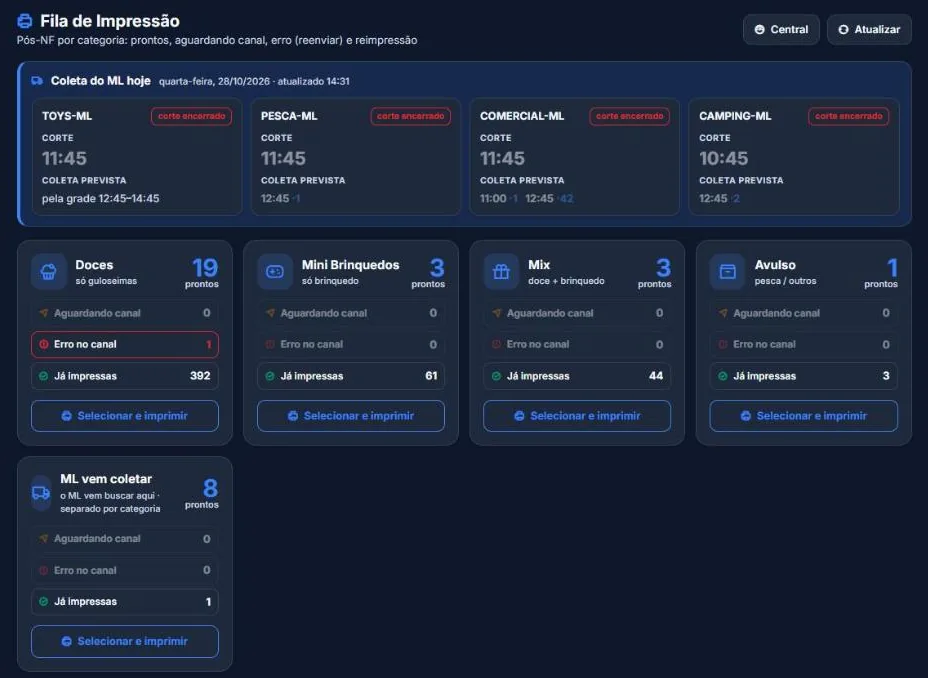The image size is (928, 678).
Task: Click the error icon in Mix Erro no canal
Action: point(497,344)
